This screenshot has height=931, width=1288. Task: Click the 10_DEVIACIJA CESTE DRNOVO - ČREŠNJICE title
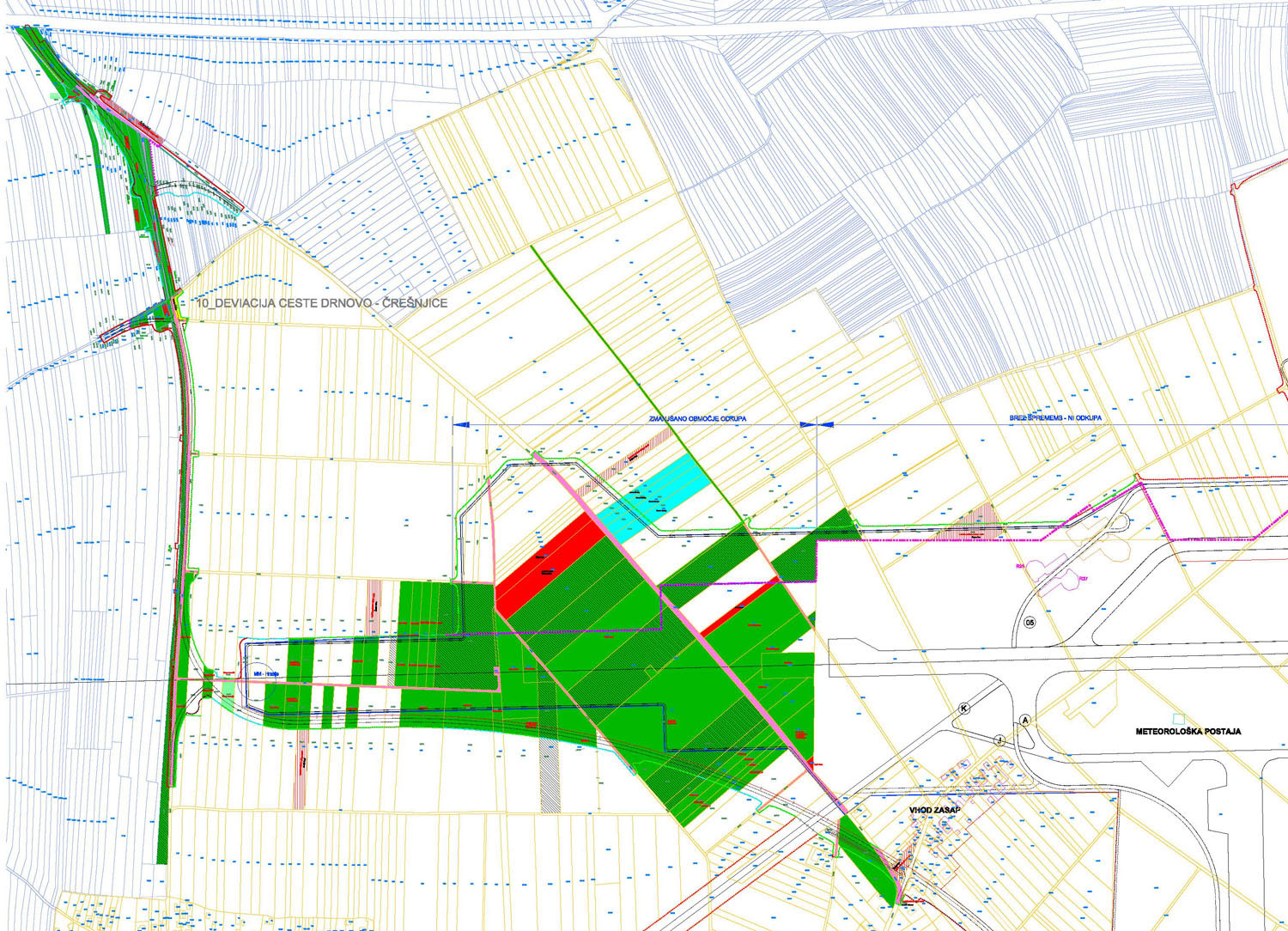coord(322,303)
